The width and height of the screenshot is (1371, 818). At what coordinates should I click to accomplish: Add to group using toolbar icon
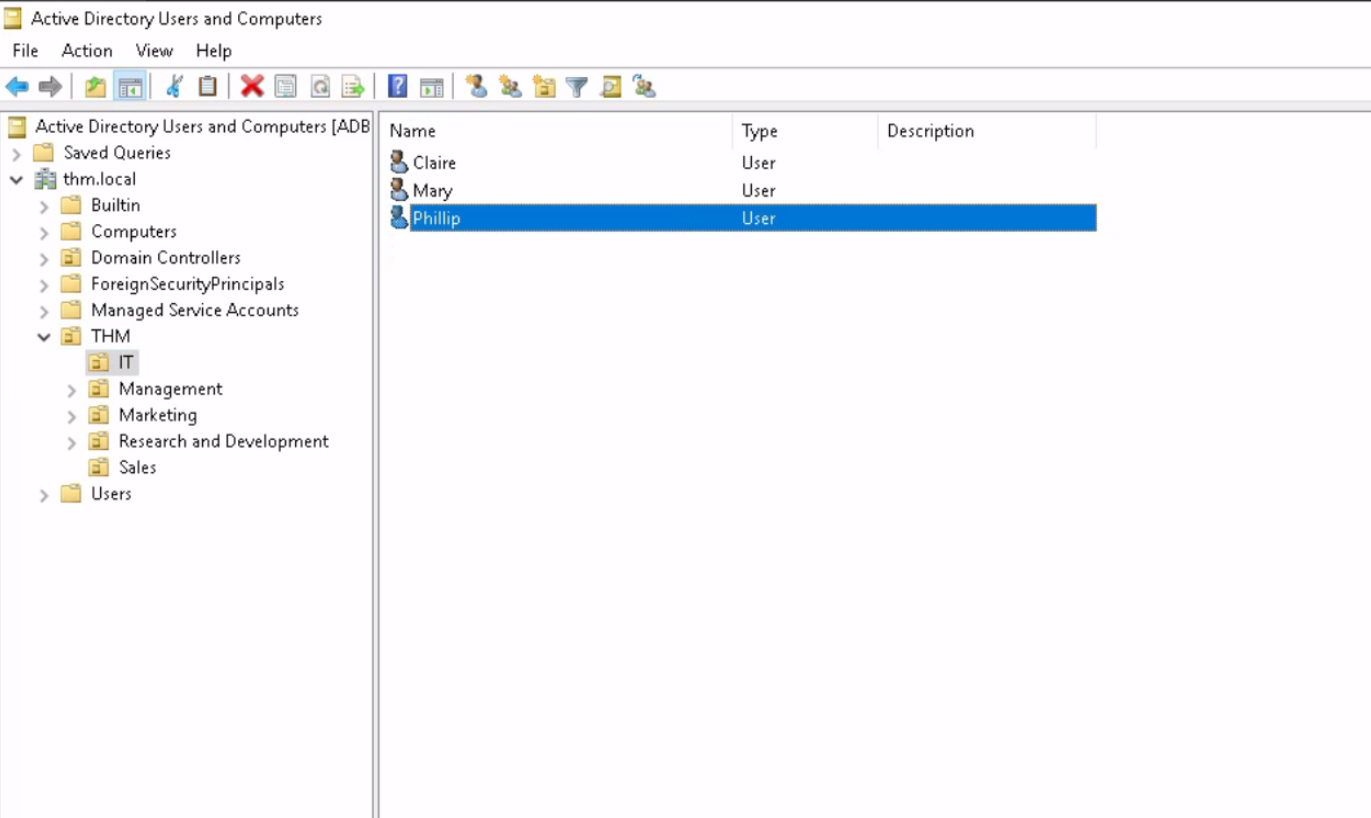tap(644, 87)
